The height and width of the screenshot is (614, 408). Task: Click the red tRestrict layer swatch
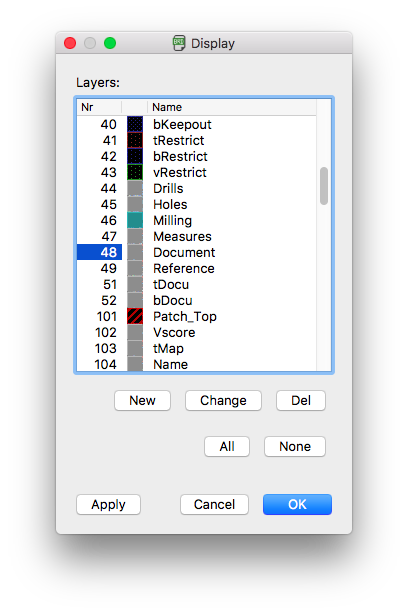click(x=135, y=140)
